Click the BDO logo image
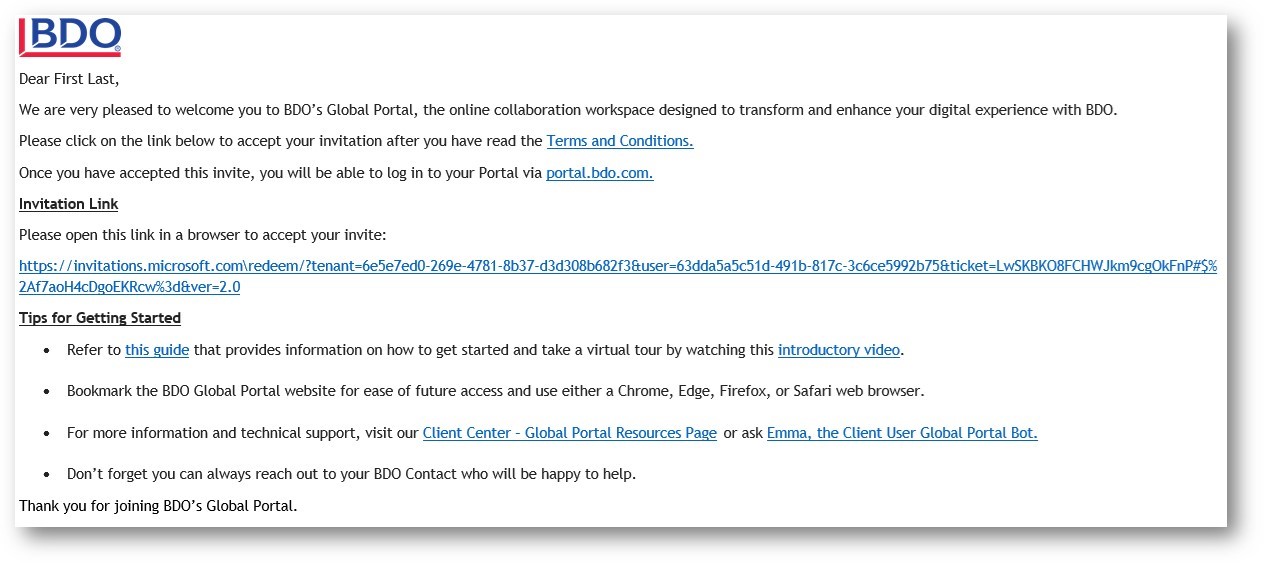1264x563 pixels. pyautogui.click(x=70, y=38)
